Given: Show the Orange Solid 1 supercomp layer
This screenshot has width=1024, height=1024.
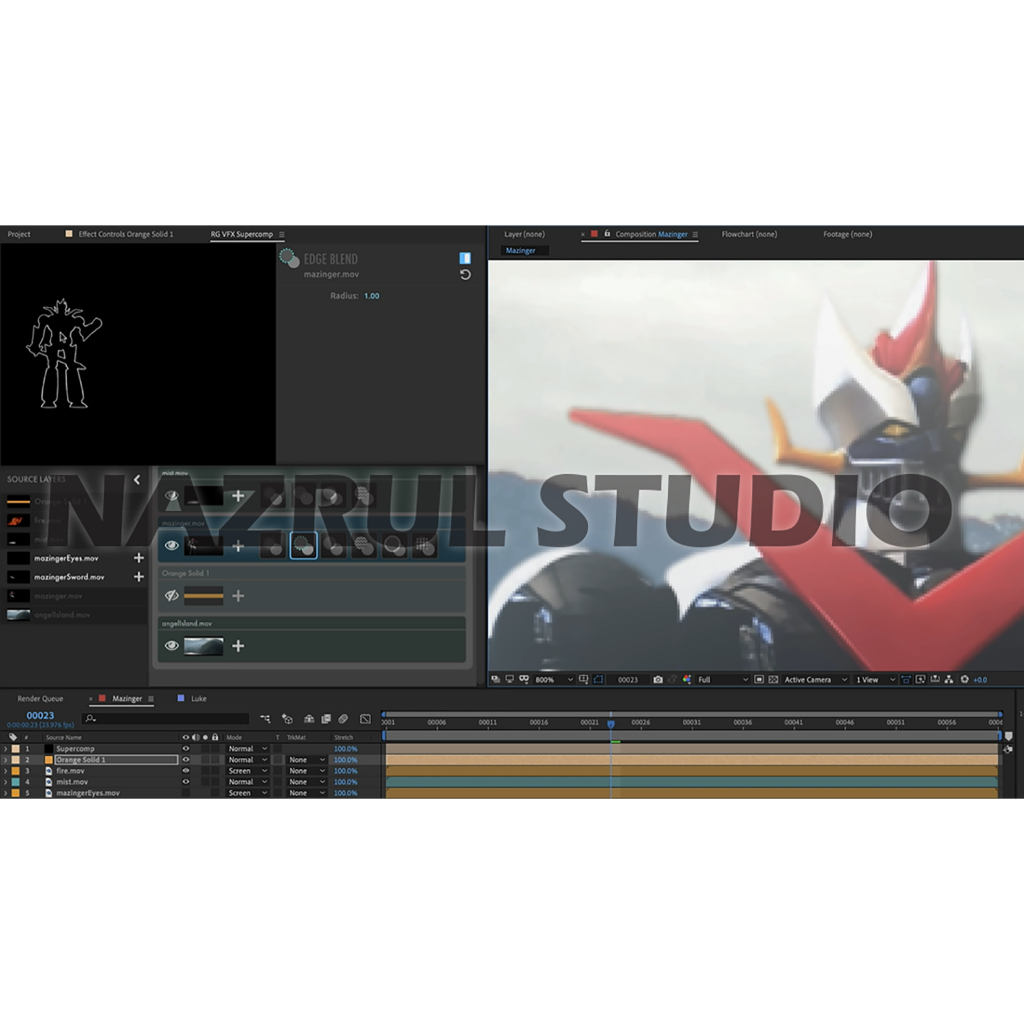Looking at the screenshot, I should click(x=172, y=596).
